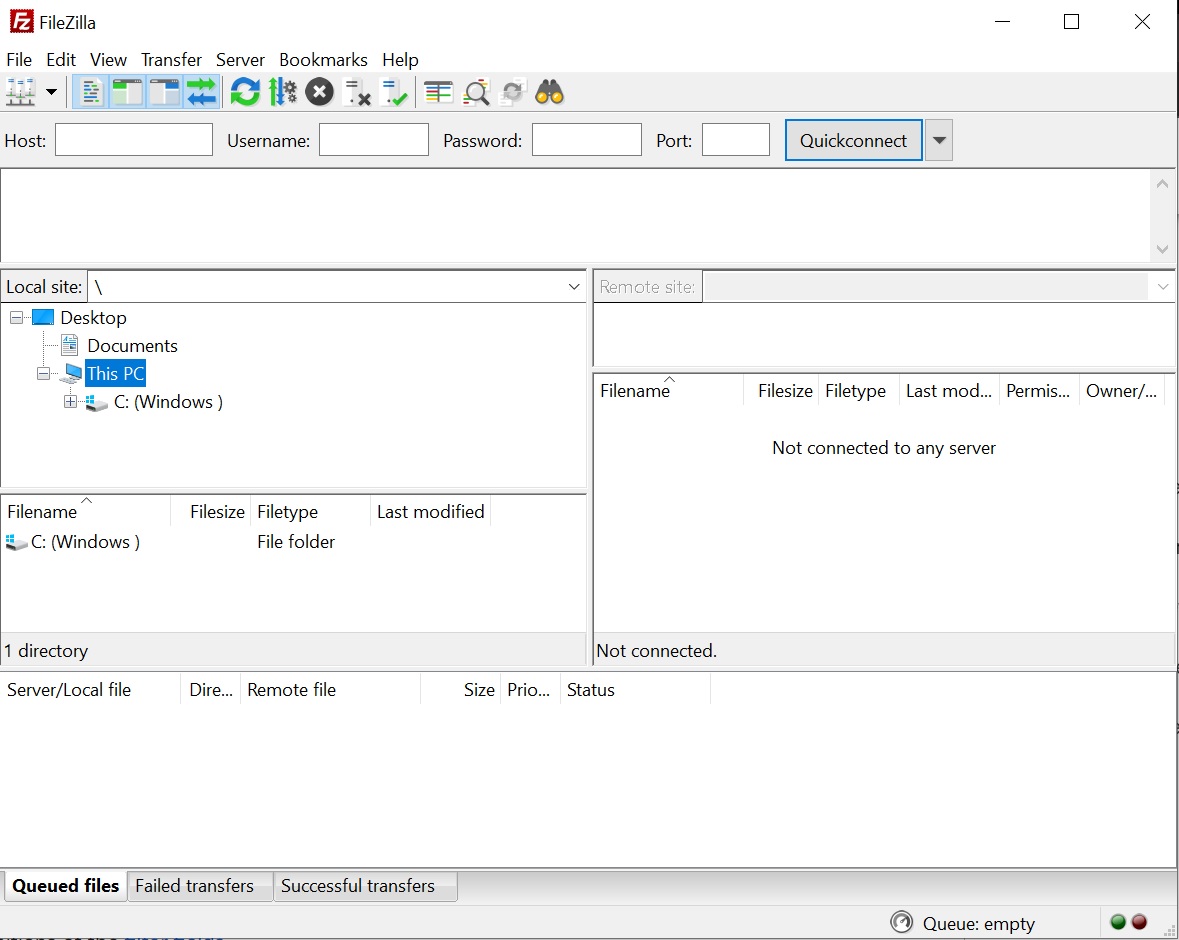The width and height of the screenshot is (1179, 940).
Task: Open the Transfer menu
Action: click(x=171, y=59)
